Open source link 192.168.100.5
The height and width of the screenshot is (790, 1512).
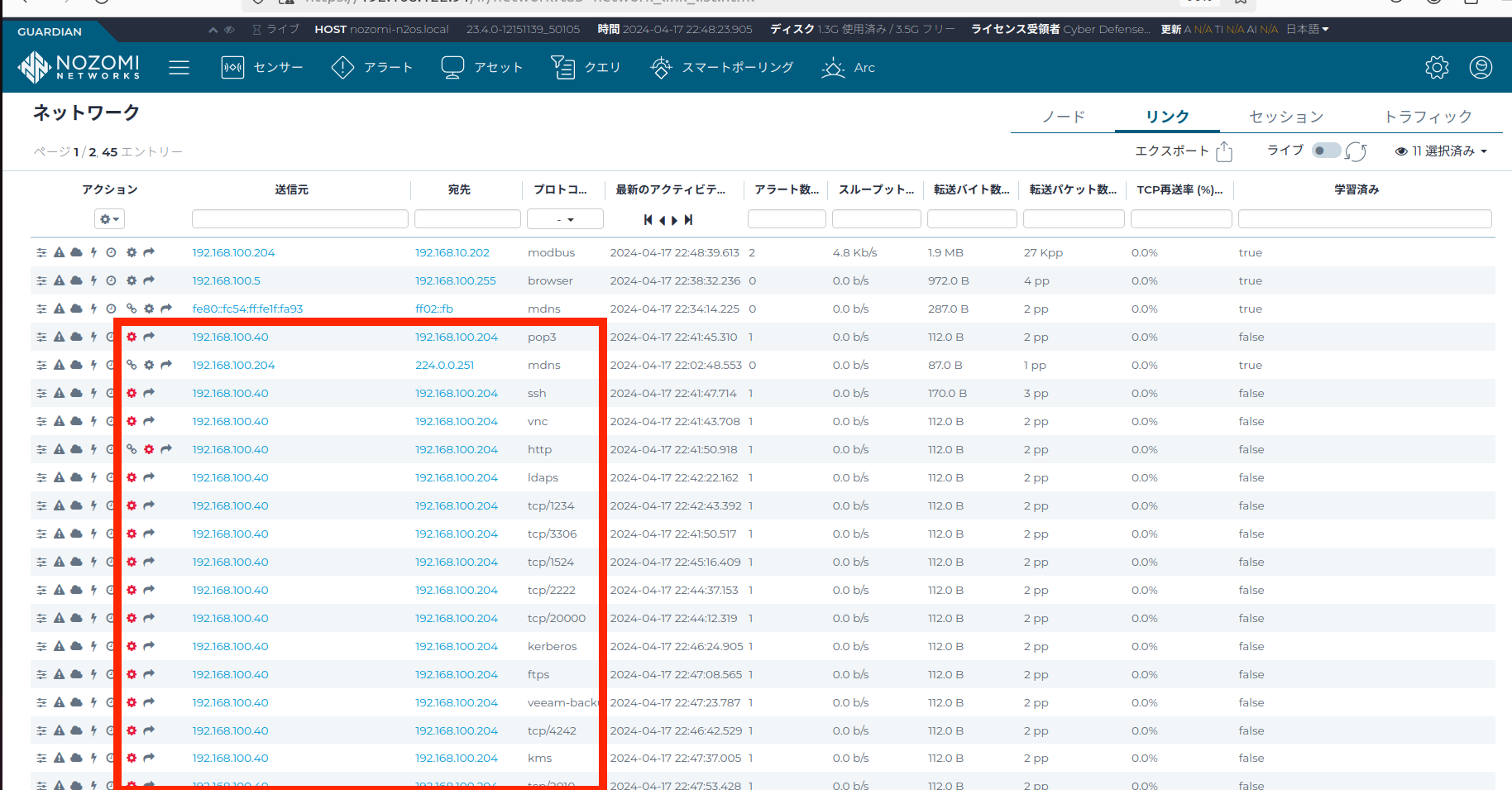tap(226, 280)
